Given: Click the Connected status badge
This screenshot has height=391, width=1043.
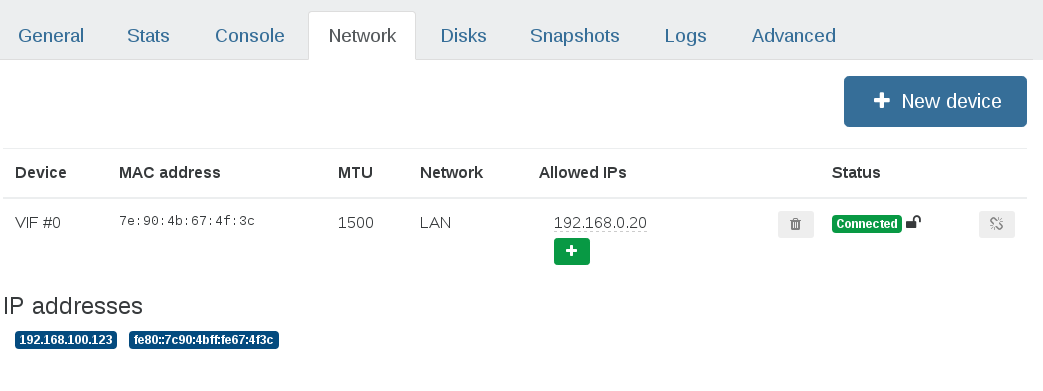Looking at the screenshot, I should coord(867,223).
